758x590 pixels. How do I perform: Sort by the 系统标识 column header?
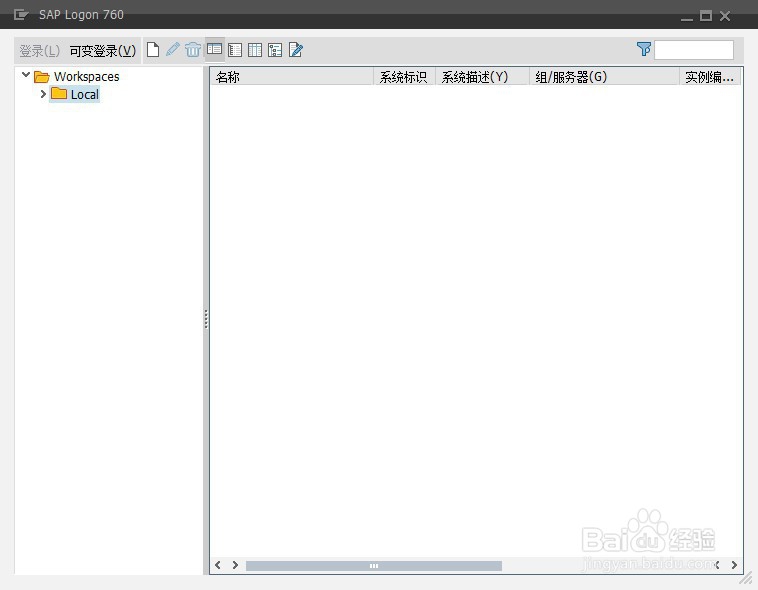pos(404,77)
